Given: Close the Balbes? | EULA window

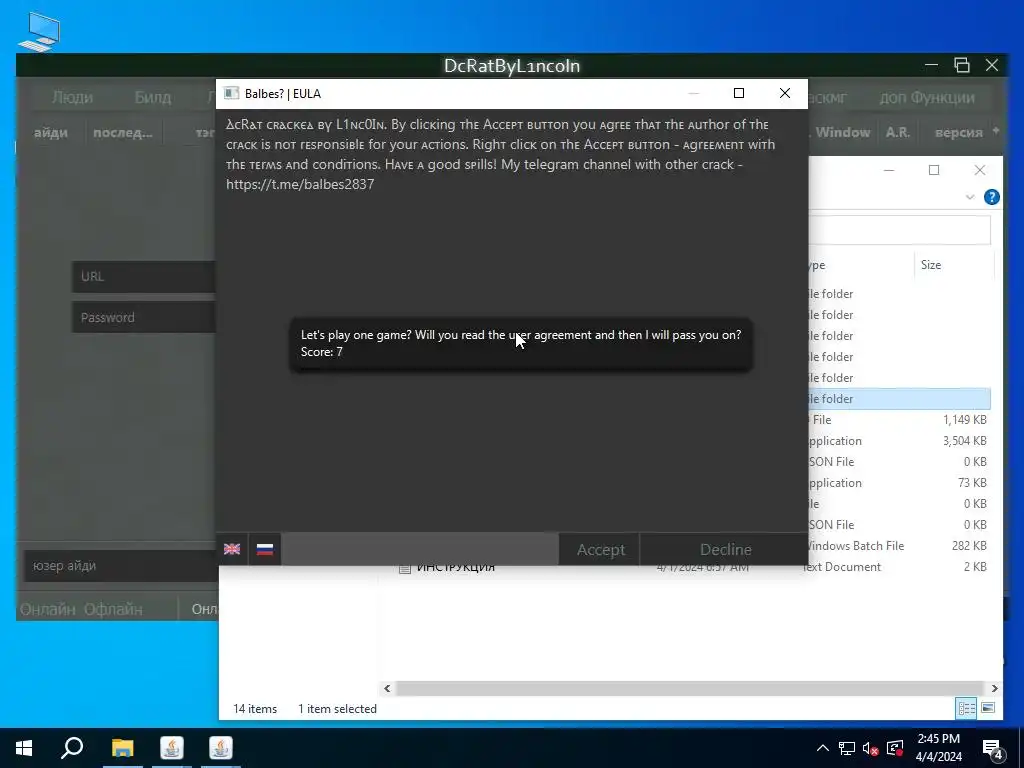Looking at the screenshot, I should 785,93.
